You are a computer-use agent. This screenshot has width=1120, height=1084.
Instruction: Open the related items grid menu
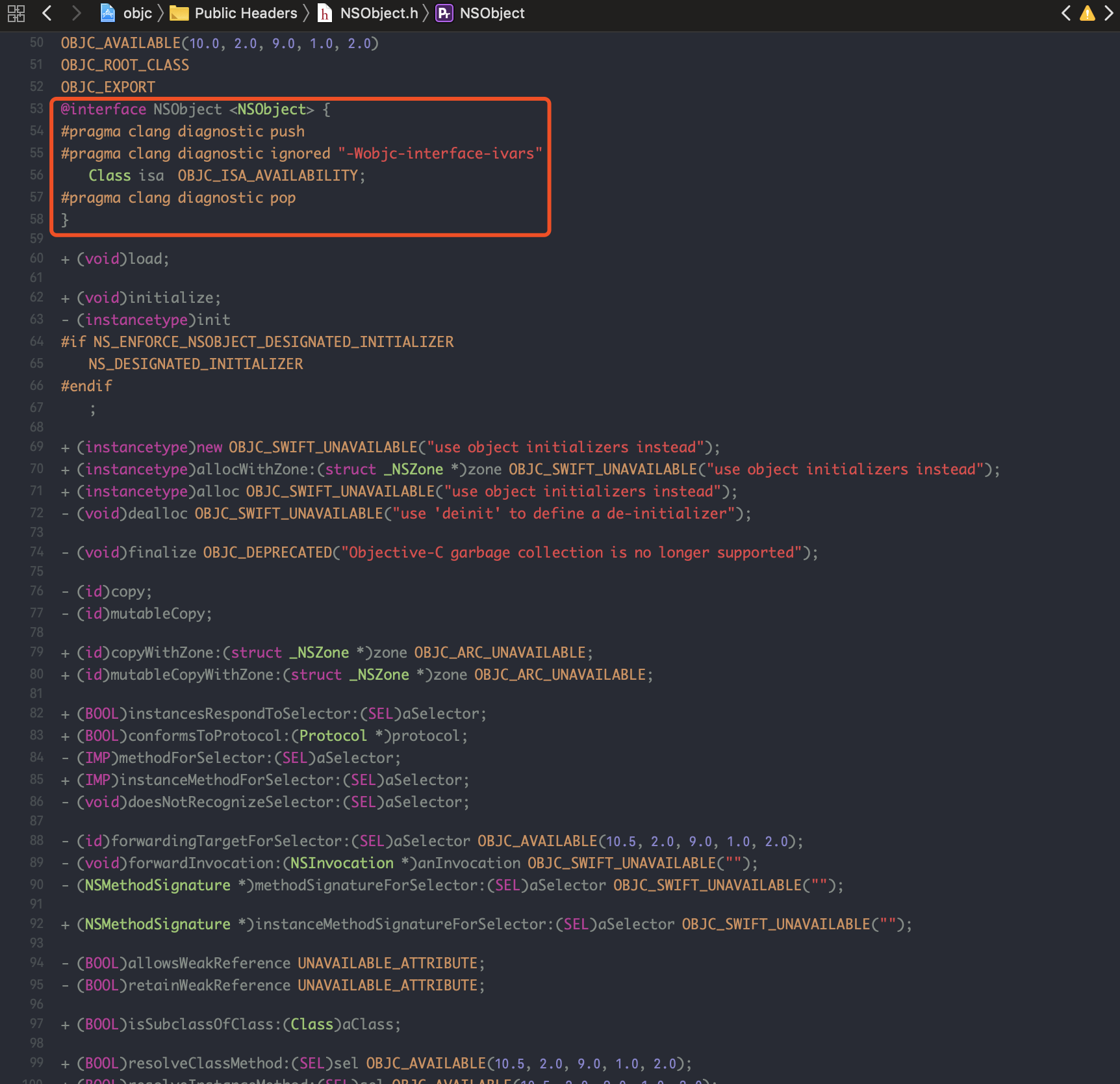16,13
